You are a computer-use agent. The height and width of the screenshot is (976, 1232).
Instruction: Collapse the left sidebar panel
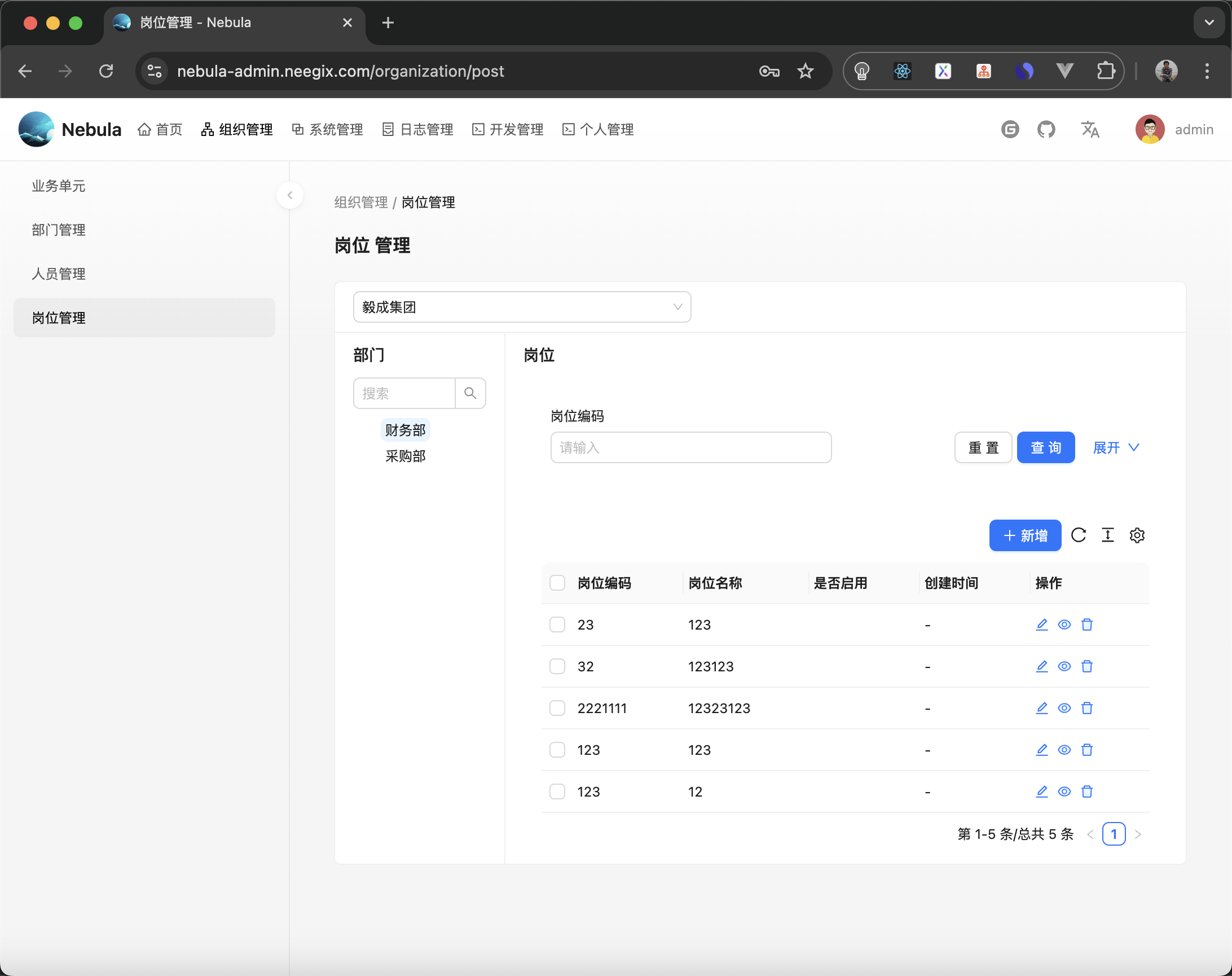pos(291,195)
